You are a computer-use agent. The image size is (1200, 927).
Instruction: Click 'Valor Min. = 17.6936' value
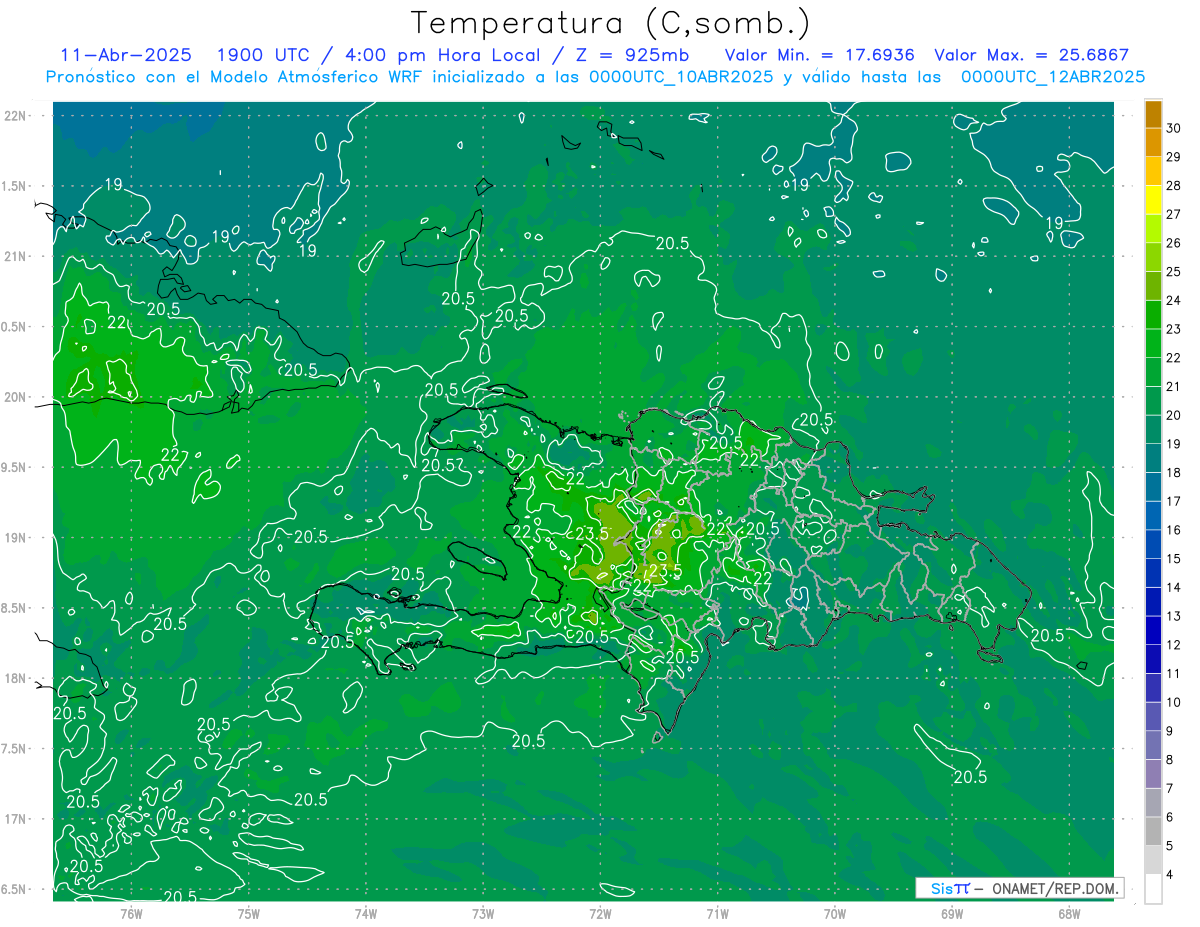(x=819, y=55)
